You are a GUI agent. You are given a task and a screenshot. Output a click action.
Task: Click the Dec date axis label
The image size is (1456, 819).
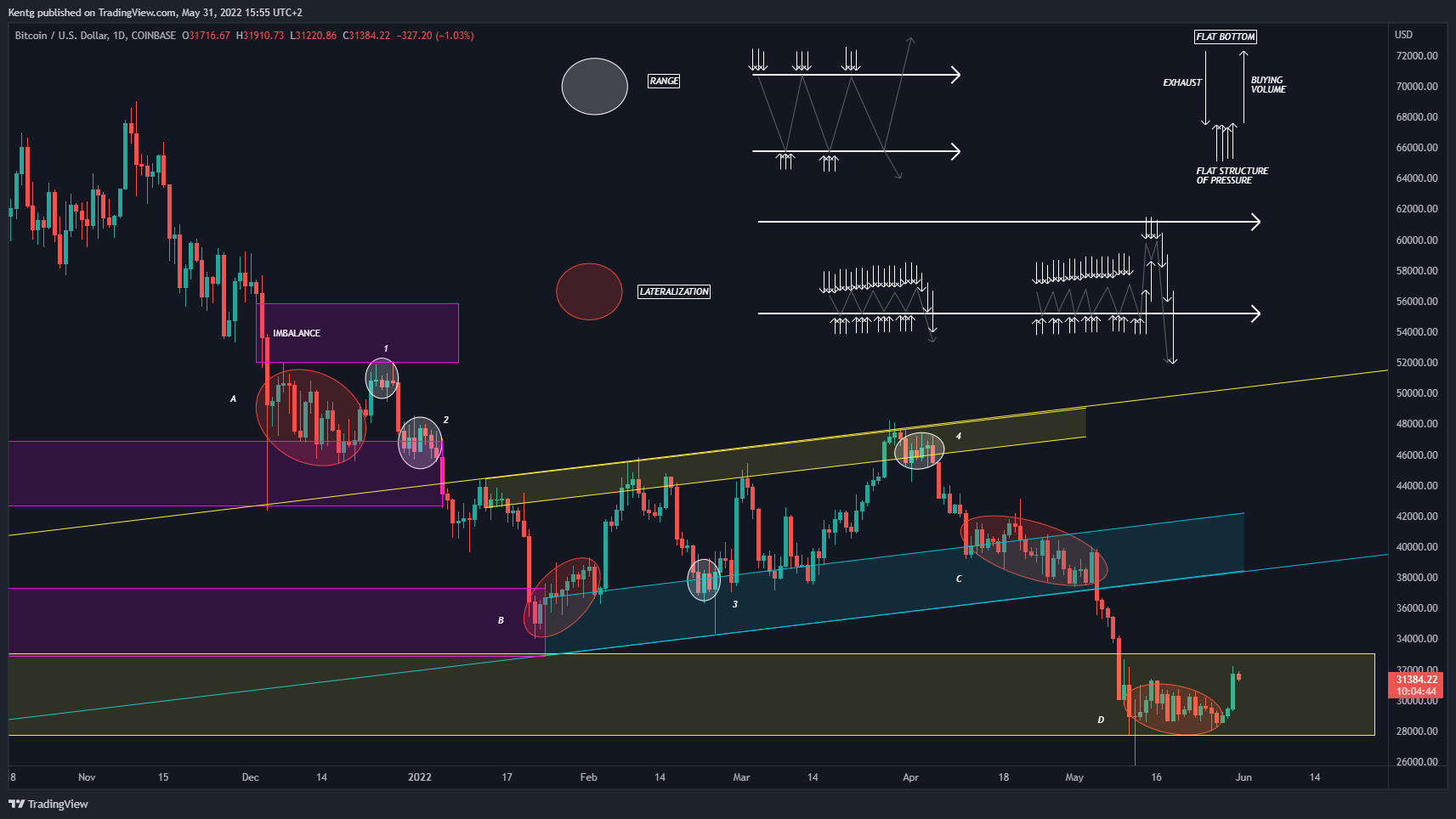[x=250, y=777]
